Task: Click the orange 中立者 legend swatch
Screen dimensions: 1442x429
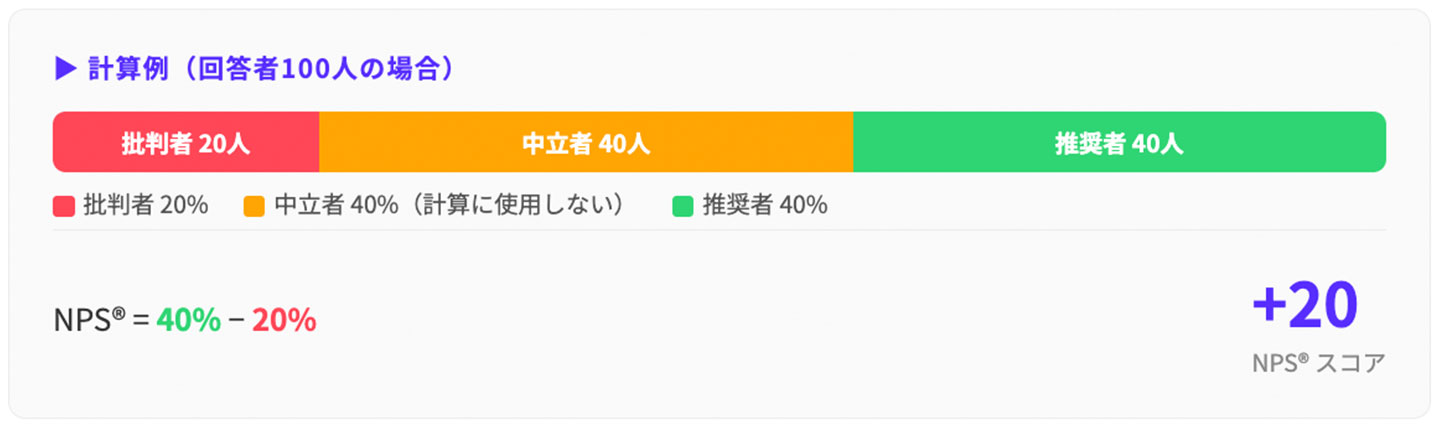Action: tap(254, 206)
